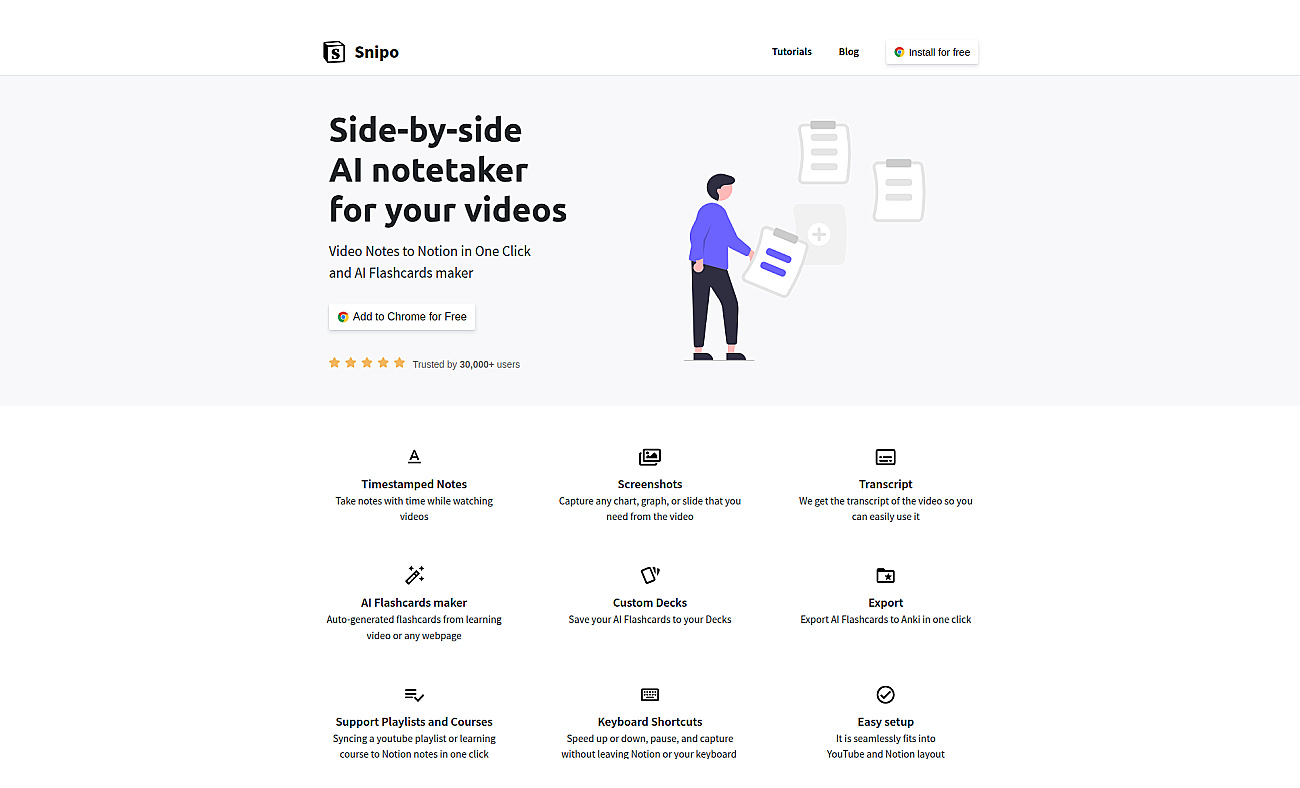Click the Video Notes to Notion subtitle
Image resolution: width=1300 pixels, height=788 pixels.
430,262
